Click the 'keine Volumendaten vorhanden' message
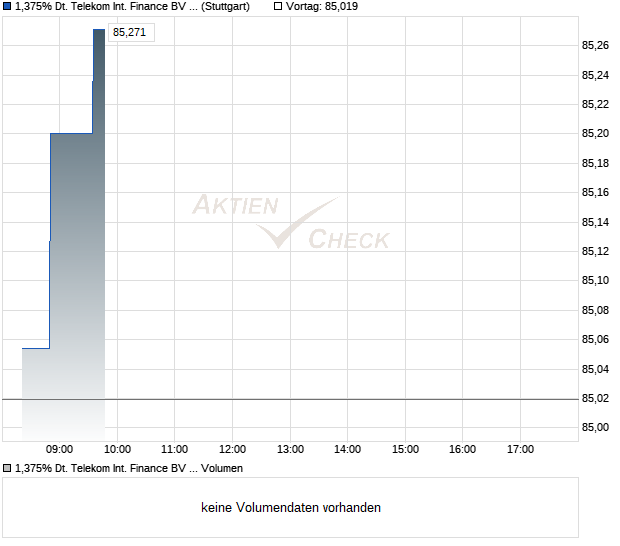Screen dimensions: 620x546 [291, 508]
